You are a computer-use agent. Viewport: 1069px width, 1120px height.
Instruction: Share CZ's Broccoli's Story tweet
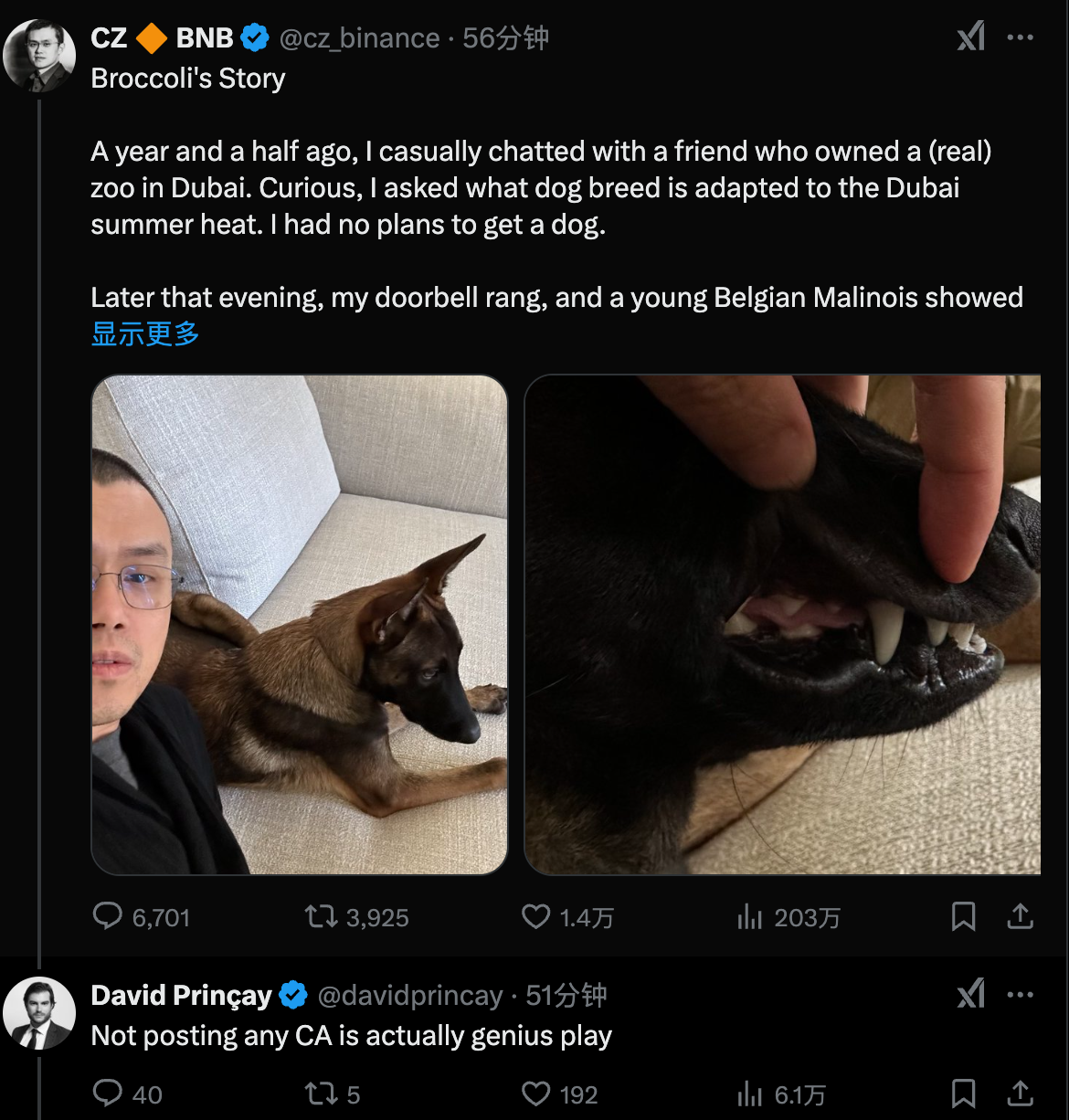coord(1020,915)
